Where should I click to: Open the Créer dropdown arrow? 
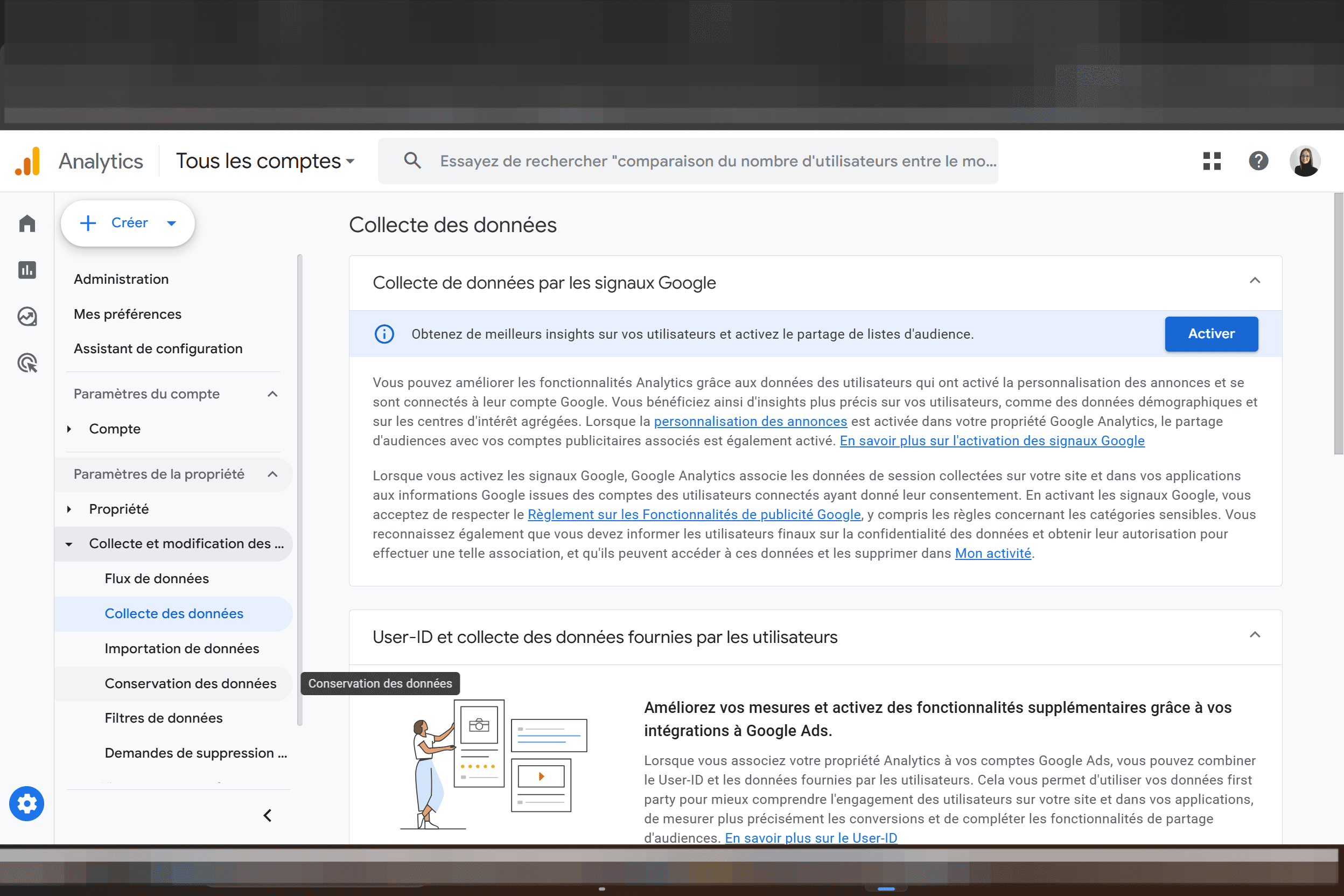tap(171, 223)
